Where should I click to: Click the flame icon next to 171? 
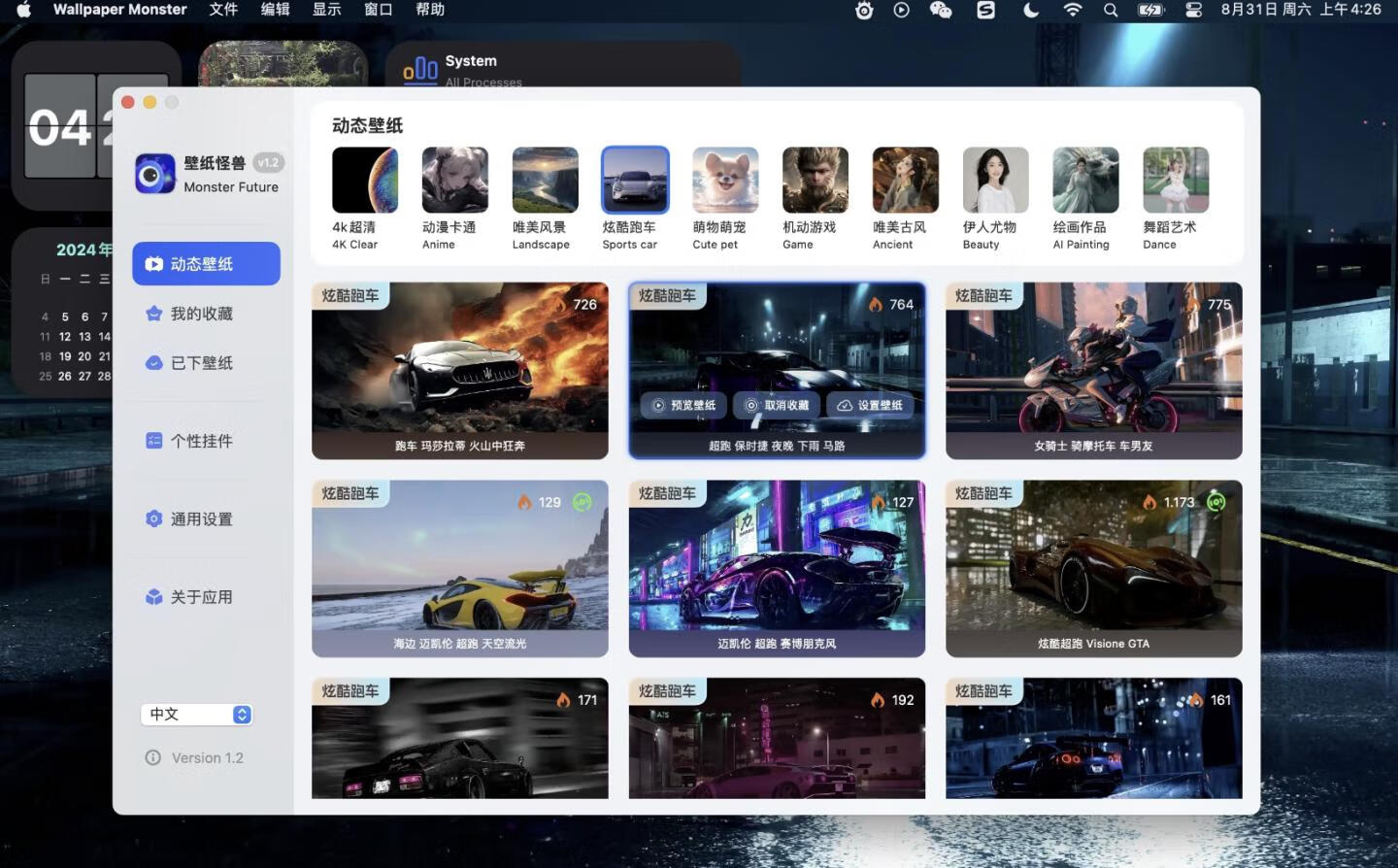[563, 700]
